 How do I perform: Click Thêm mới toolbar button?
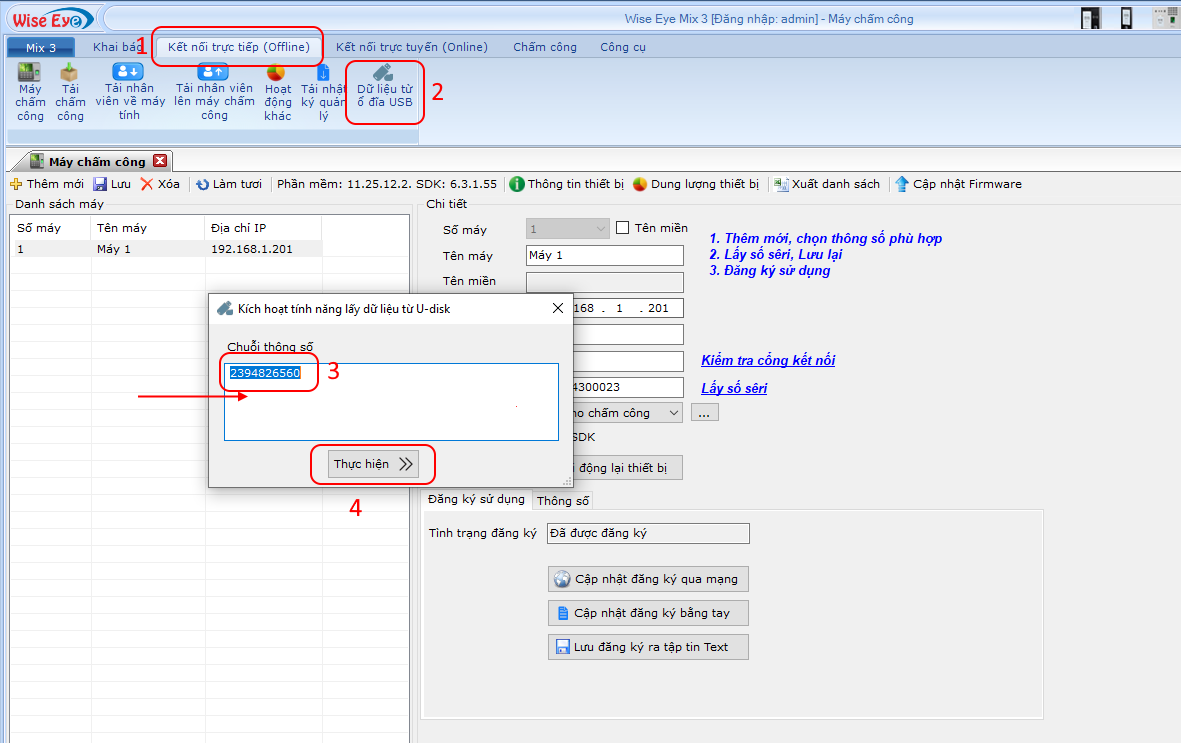click(47, 184)
